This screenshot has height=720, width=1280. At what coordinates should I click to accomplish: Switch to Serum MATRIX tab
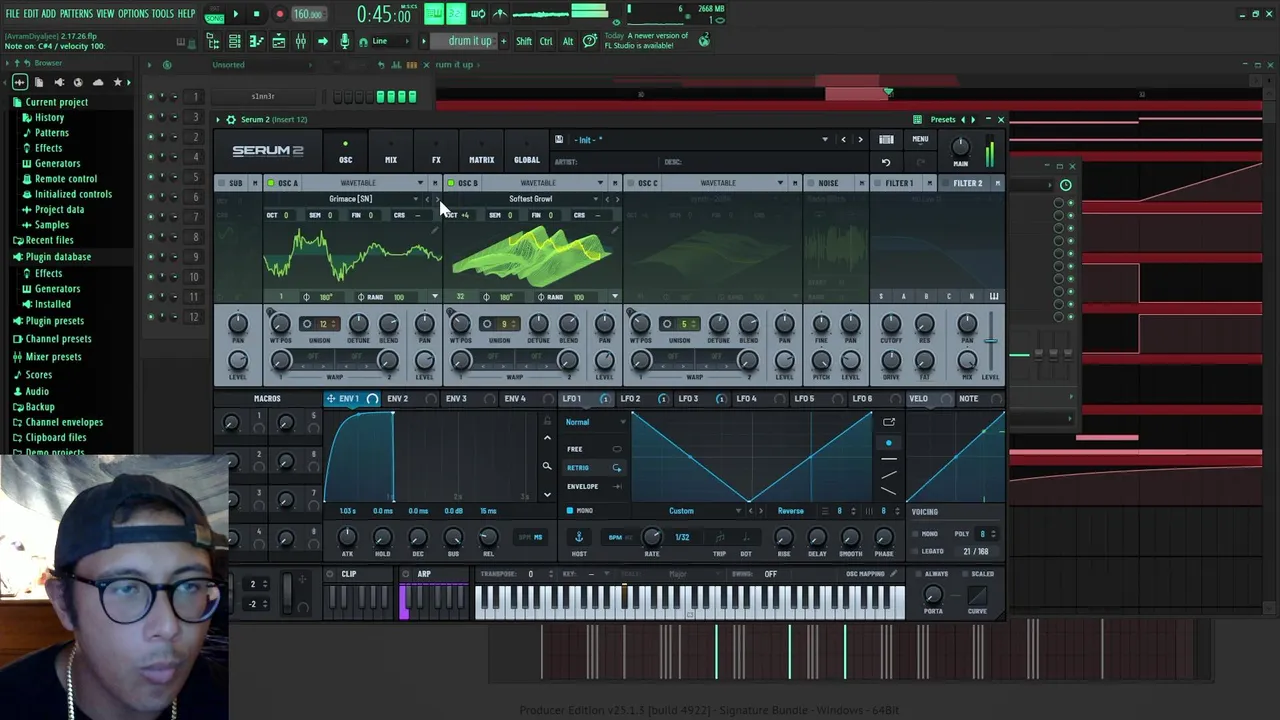(x=481, y=151)
